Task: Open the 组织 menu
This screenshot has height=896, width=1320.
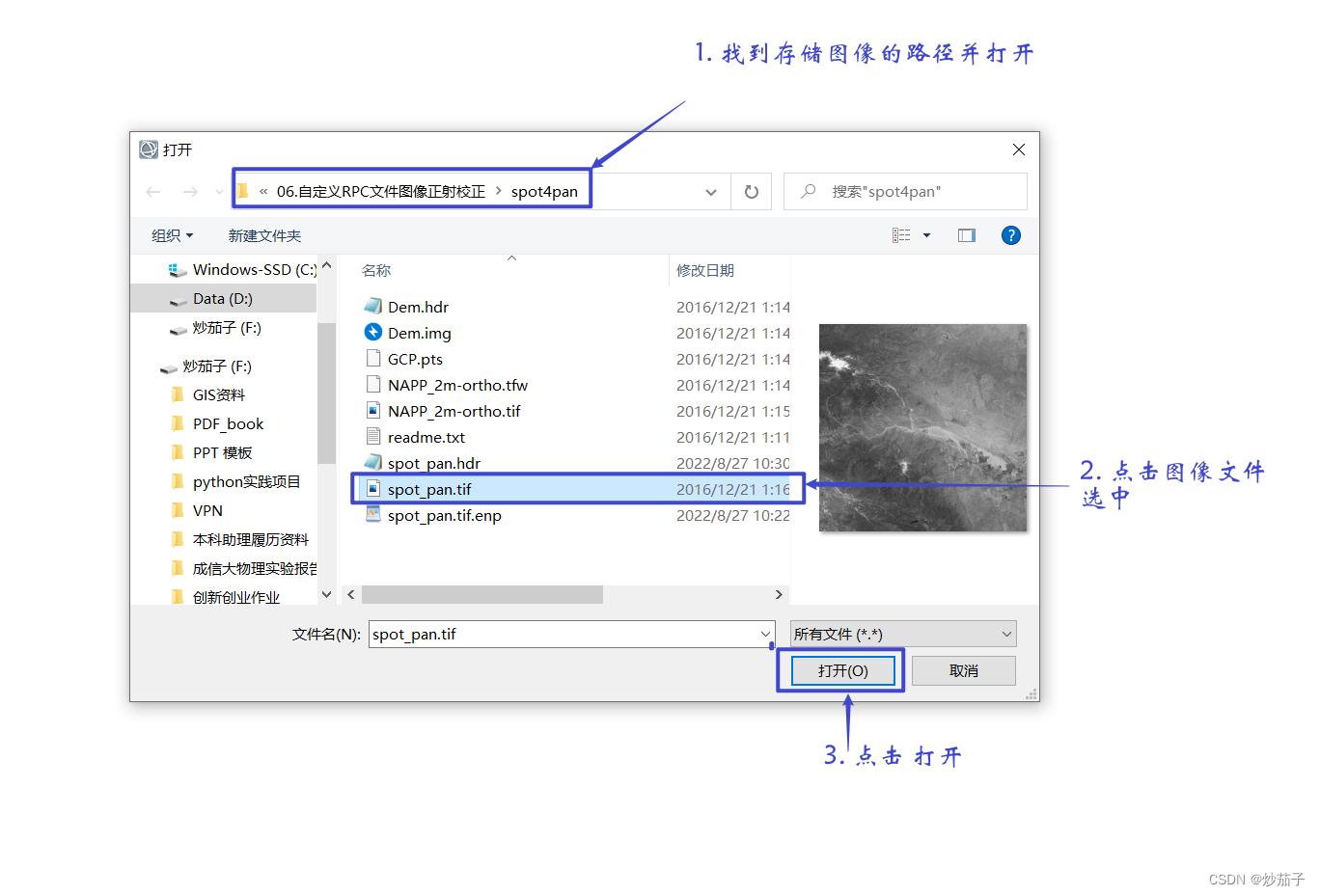Action: [172, 235]
